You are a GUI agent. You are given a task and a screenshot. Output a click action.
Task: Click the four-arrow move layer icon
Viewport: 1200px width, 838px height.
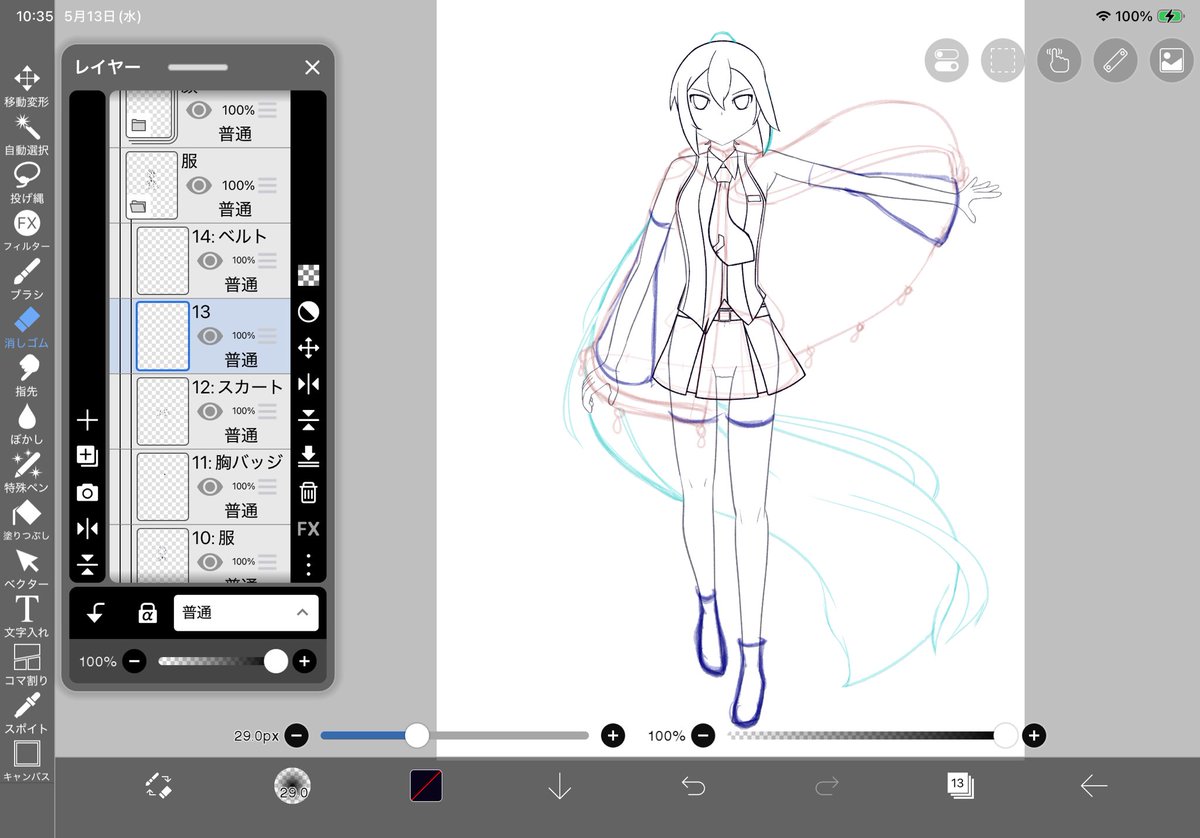tap(309, 348)
